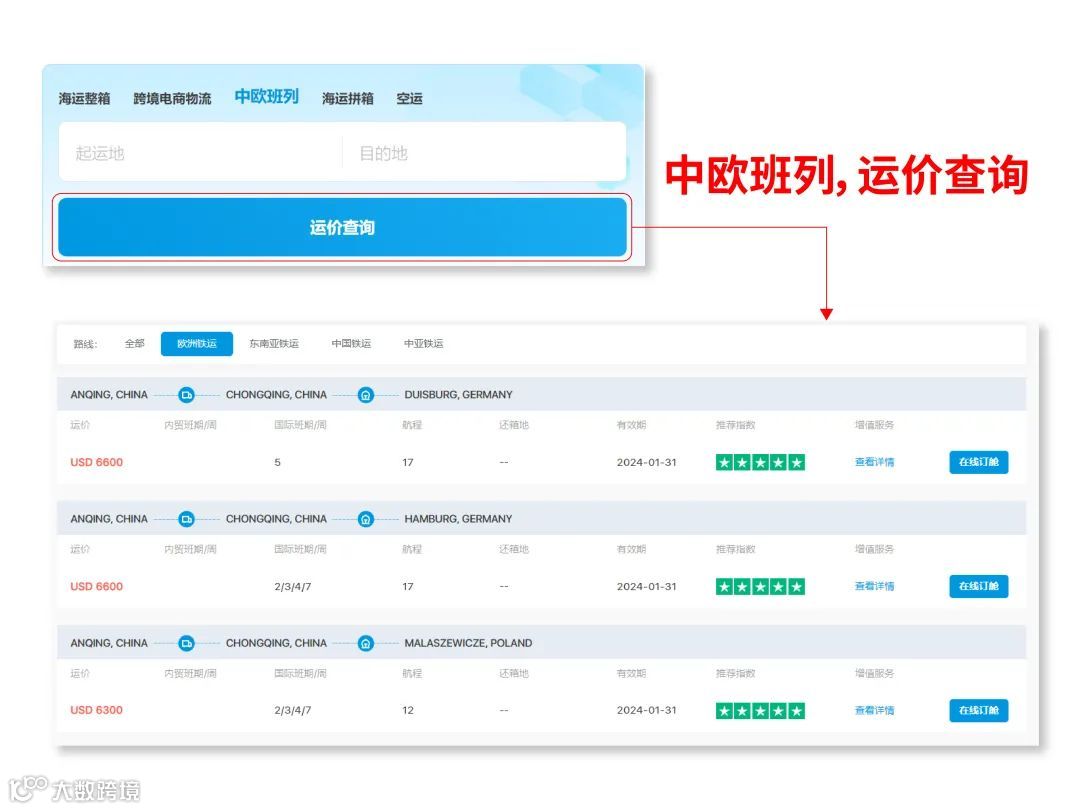
Task: Switch to the 空运 tab
Action: click(412, 98)
